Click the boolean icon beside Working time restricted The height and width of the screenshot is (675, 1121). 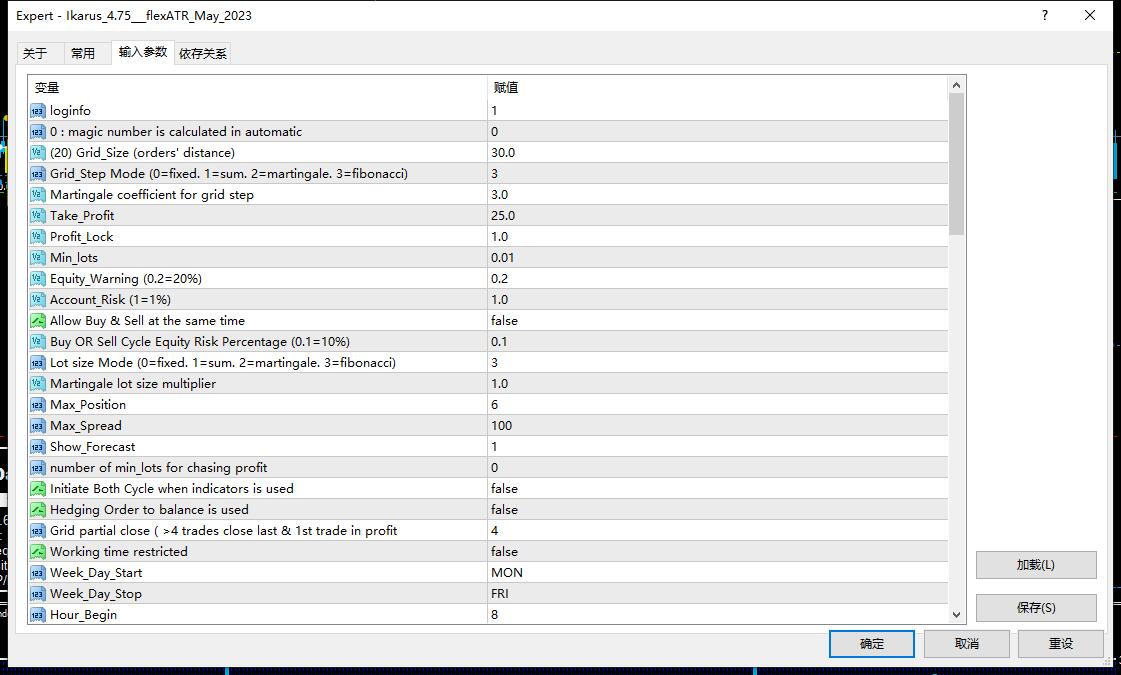coord(38,552)
